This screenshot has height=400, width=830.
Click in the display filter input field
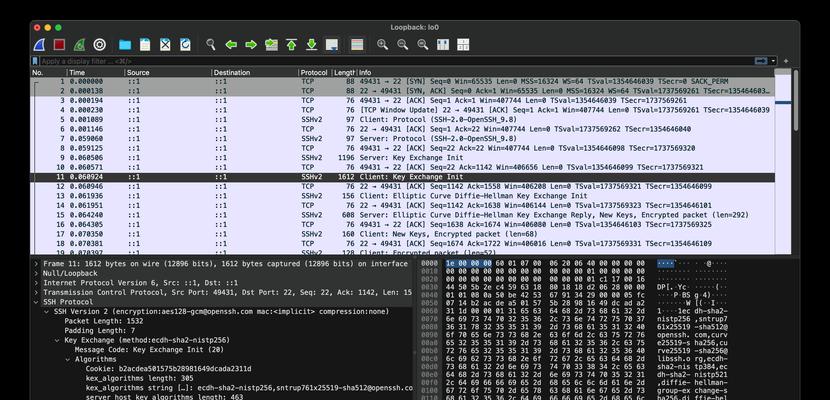tap(396, 61)
